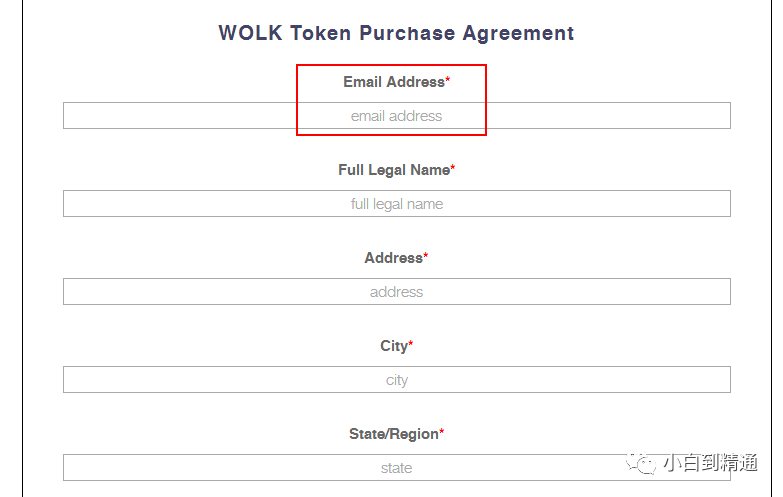Click the red highlight box's top border
Viewport: 783px width, 497px height.
(391, 66)
